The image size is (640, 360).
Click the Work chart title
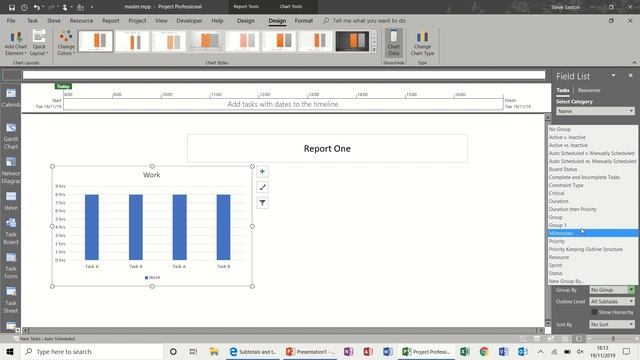tap(151, 175)
